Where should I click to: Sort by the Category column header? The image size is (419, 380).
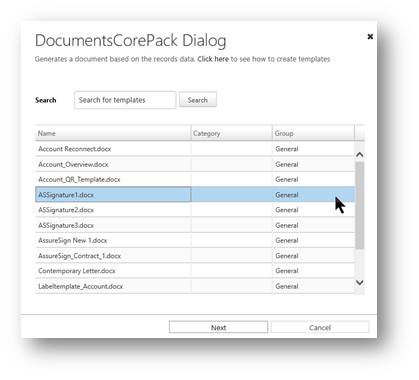pyautogui.click(x=232, y=133)
